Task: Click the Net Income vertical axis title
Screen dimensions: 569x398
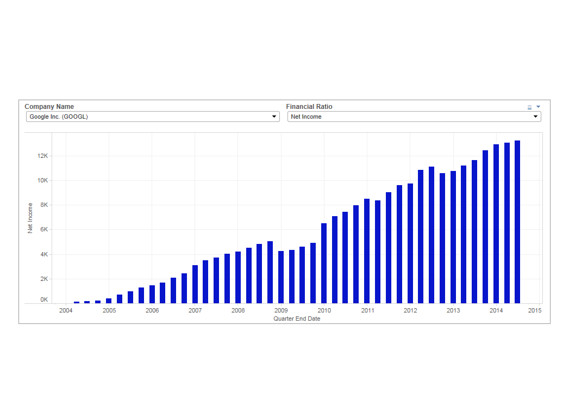Action: 30,218
